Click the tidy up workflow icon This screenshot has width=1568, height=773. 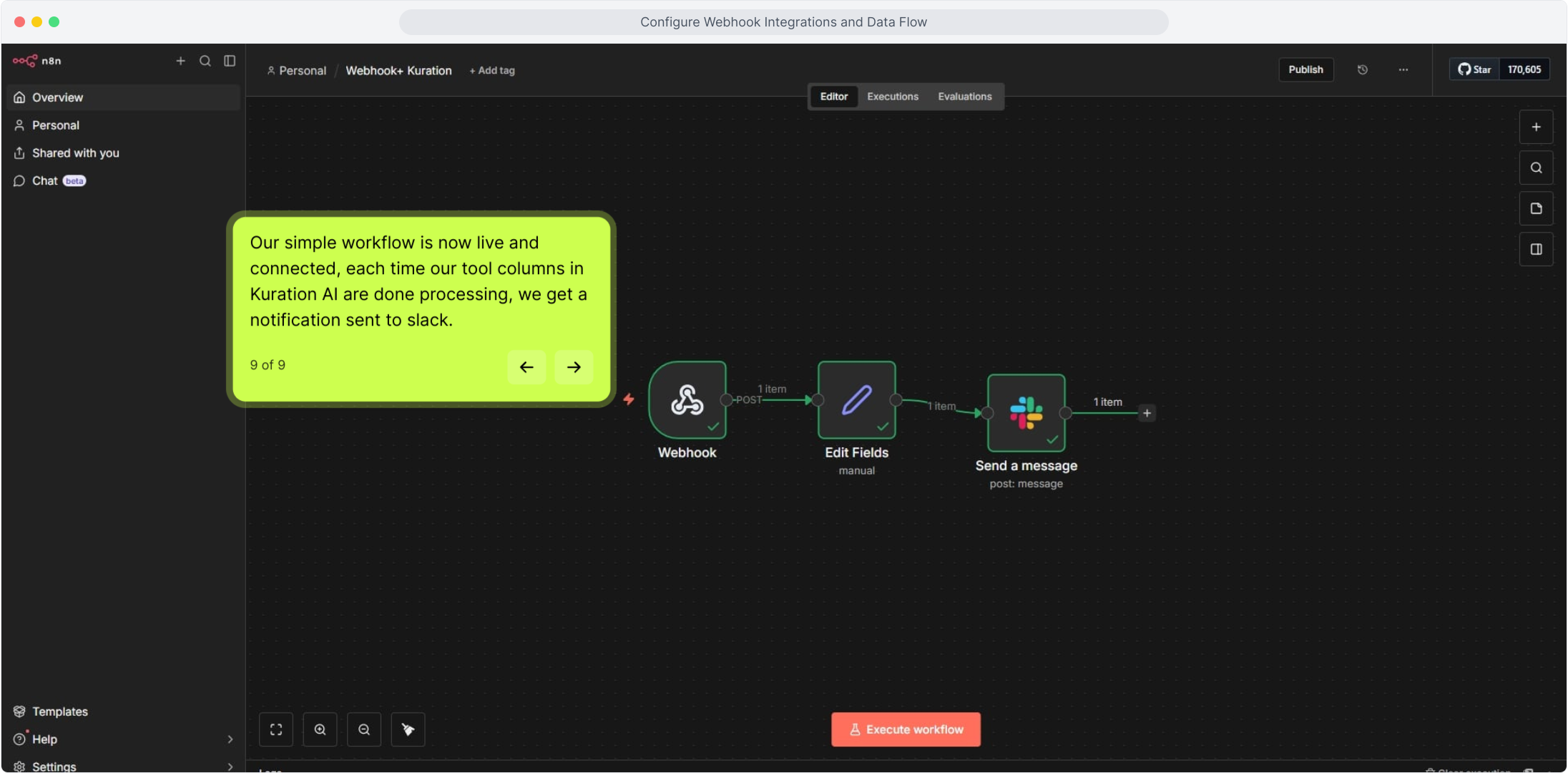(x=408, y=730)
